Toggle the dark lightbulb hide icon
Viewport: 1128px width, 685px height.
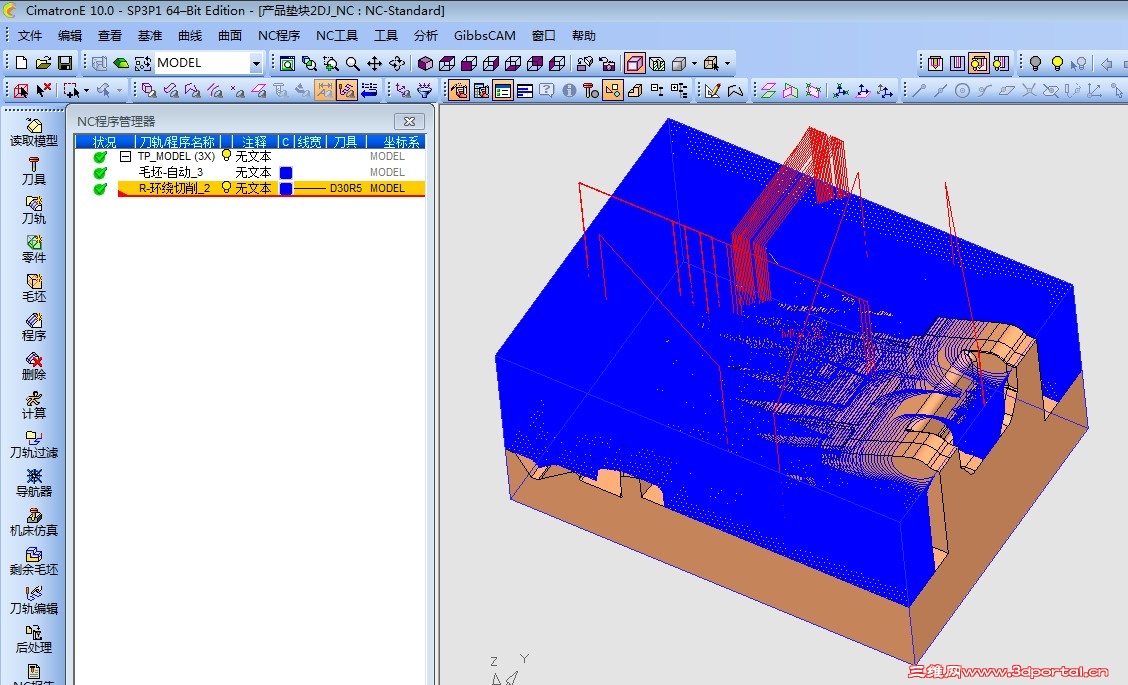[1035, 63]
